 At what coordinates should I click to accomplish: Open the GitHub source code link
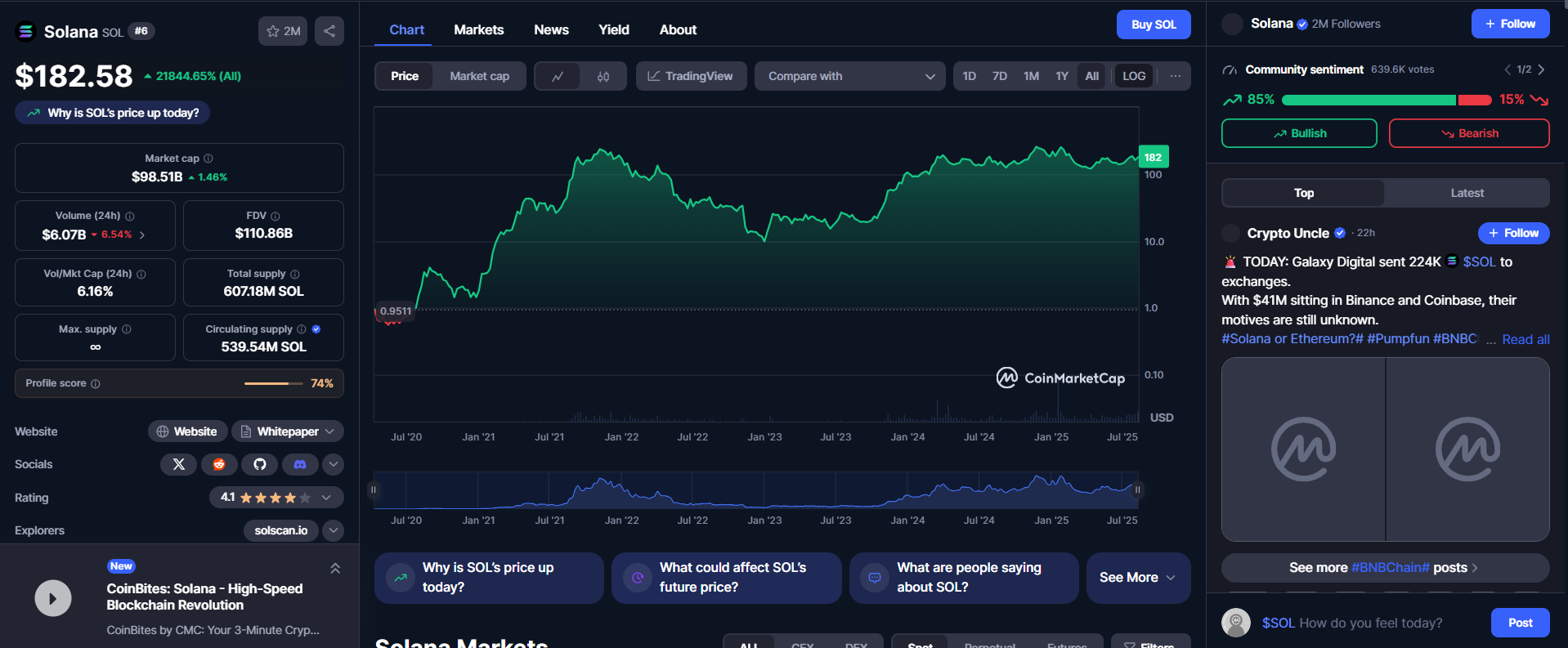pyautogui.click(x=260, y=464)
